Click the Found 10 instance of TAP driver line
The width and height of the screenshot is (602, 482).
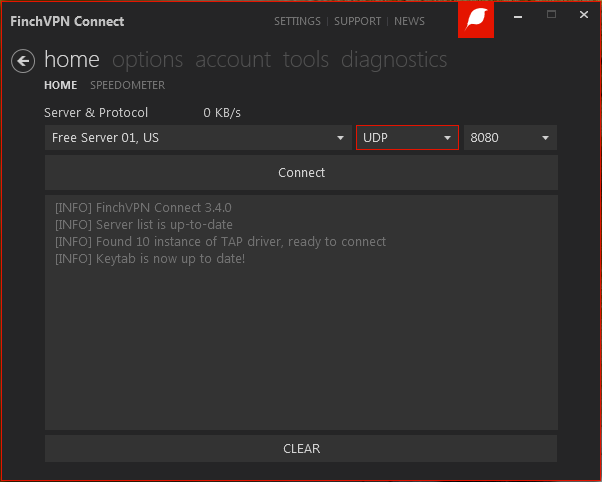(x=220, y=242)
